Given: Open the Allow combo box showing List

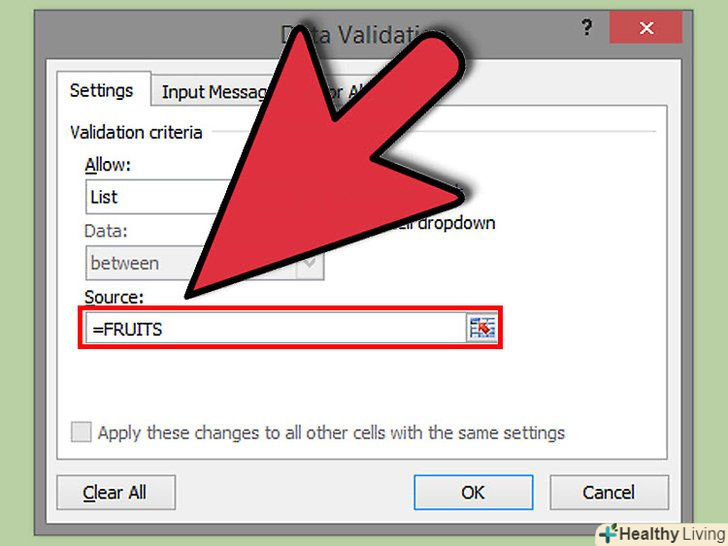Looking at the screenshot, I should (158, 197).
